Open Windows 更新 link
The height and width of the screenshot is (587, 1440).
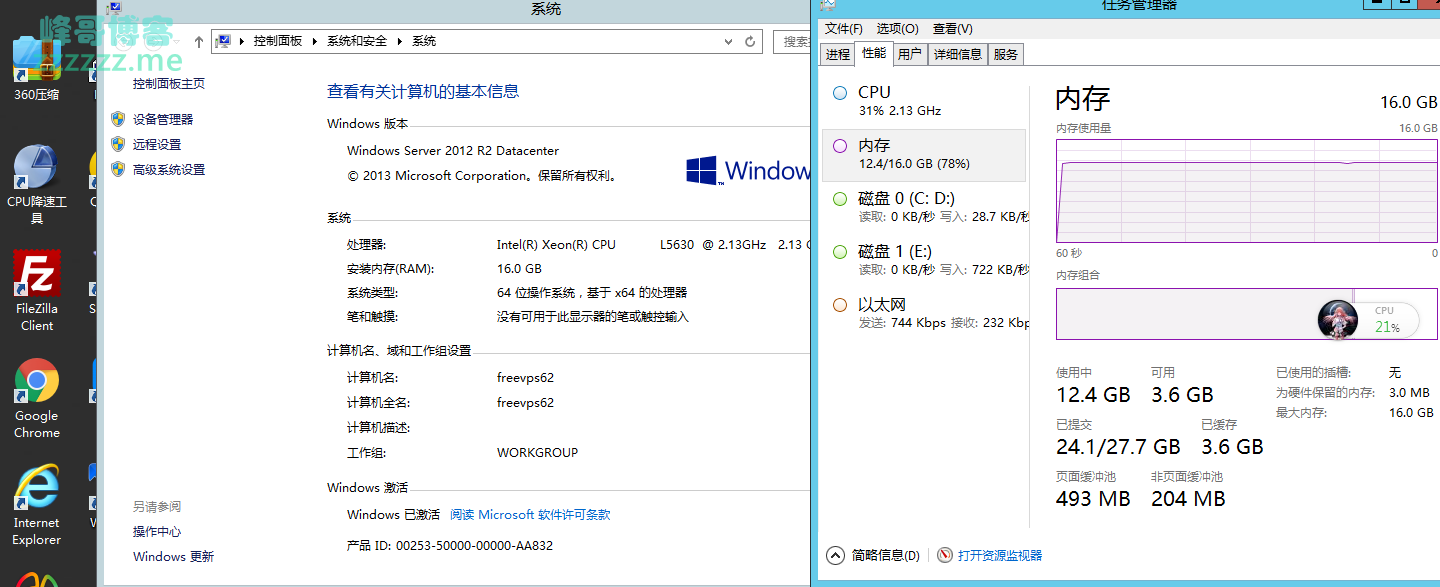click(x=173, y=556)
